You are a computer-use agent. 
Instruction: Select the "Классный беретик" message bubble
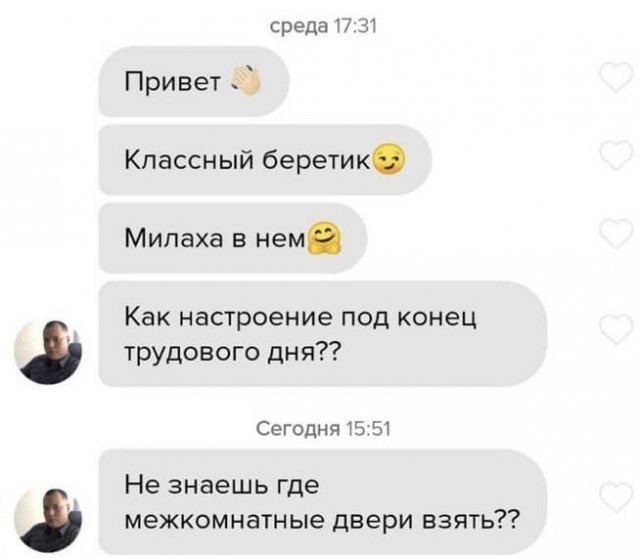coord(265,159)
